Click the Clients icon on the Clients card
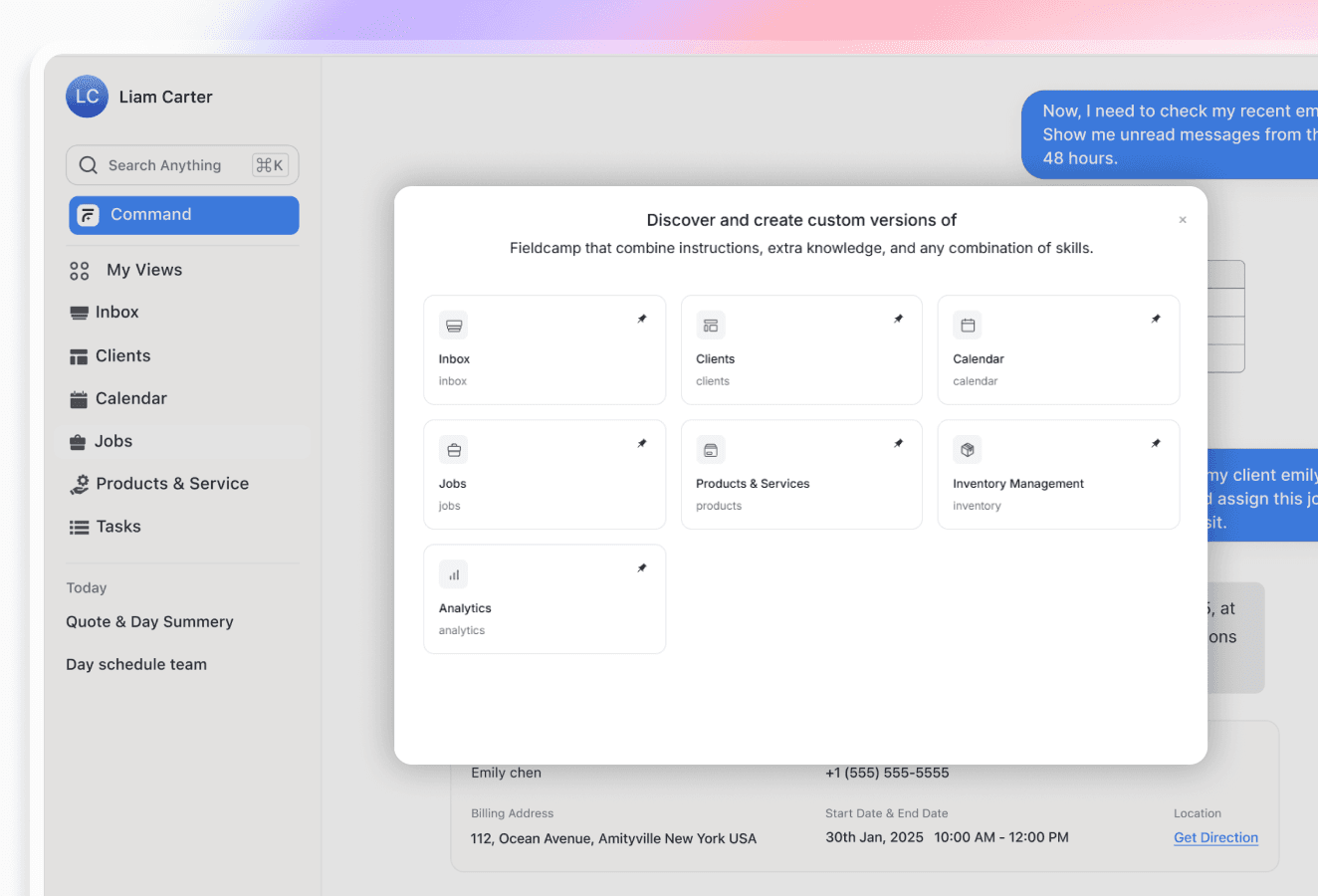 click(710, 325)
